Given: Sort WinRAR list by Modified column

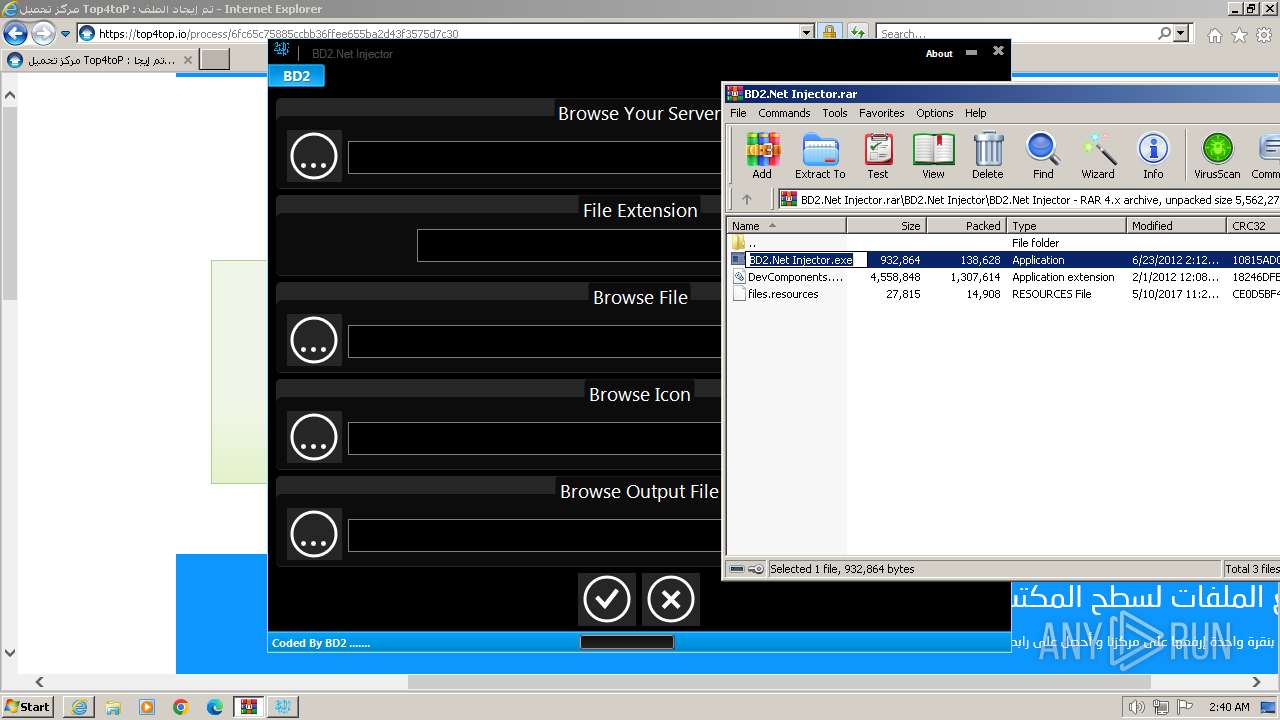Looking at the screenshot, I should (1176, 226).
